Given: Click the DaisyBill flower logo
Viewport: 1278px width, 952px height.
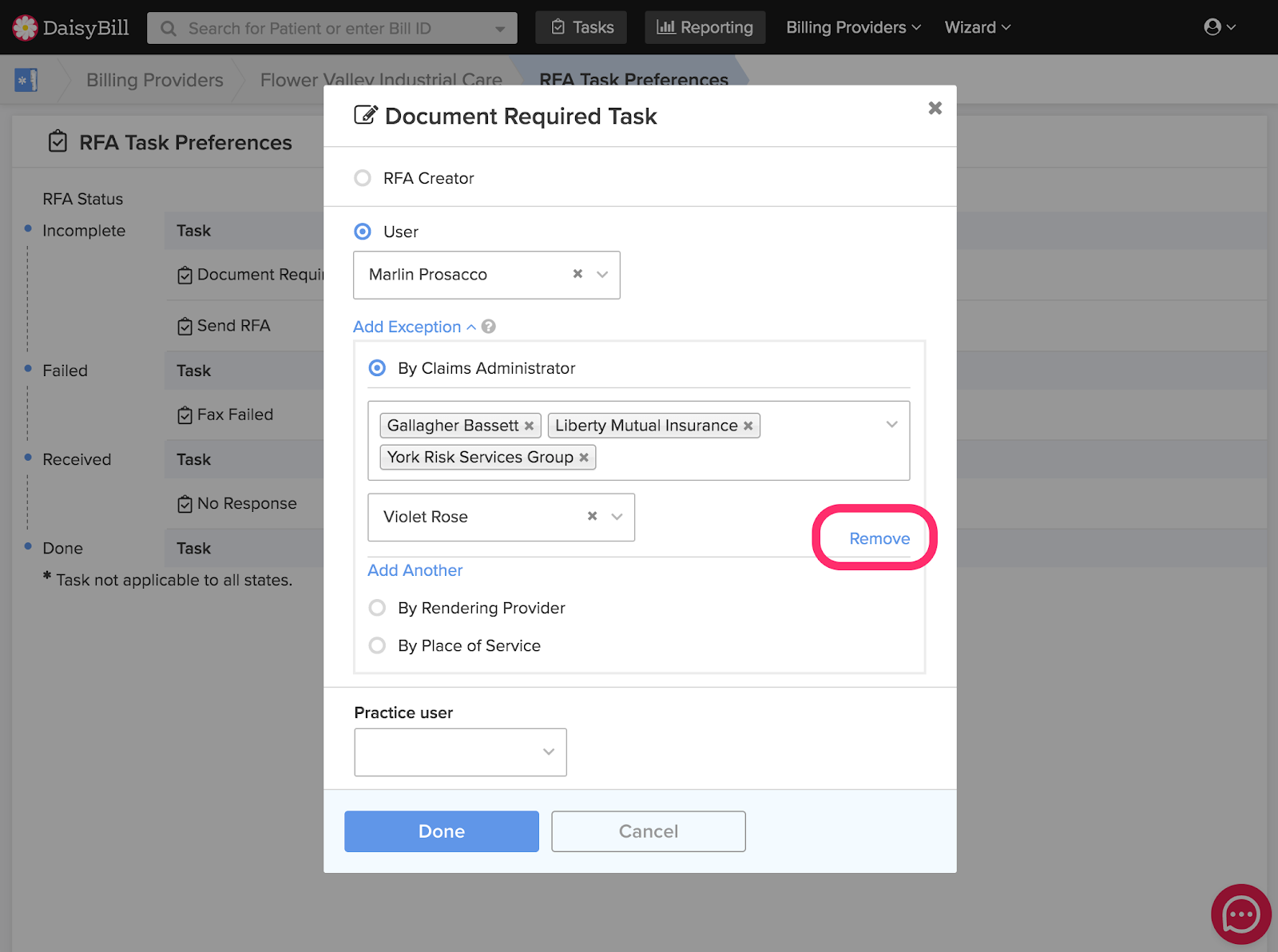Looking at the screenshot, I should click(x=25, y=27).
